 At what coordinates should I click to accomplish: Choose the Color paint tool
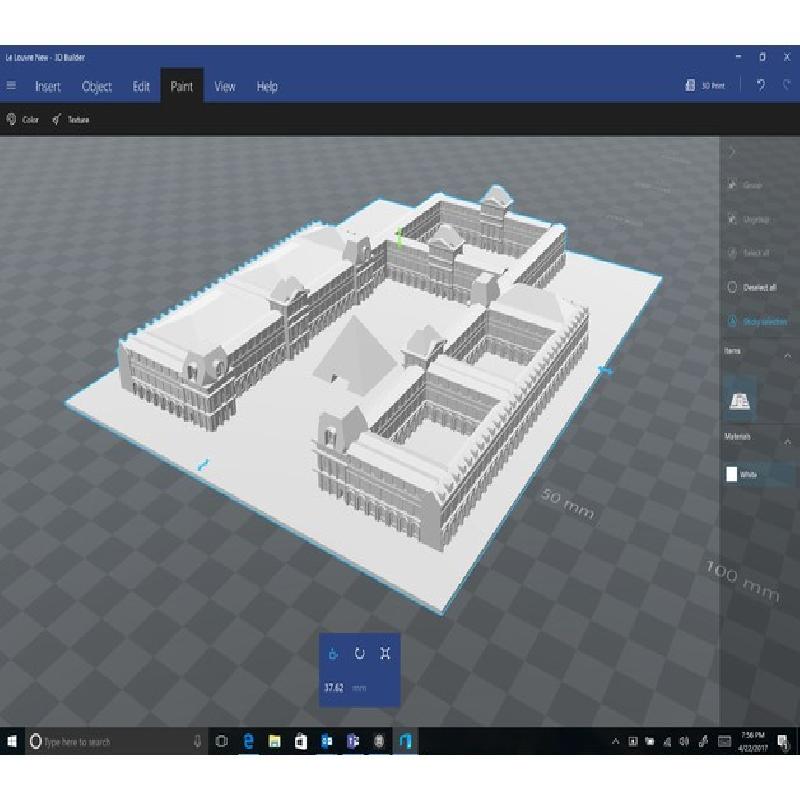tap(23, 119)
